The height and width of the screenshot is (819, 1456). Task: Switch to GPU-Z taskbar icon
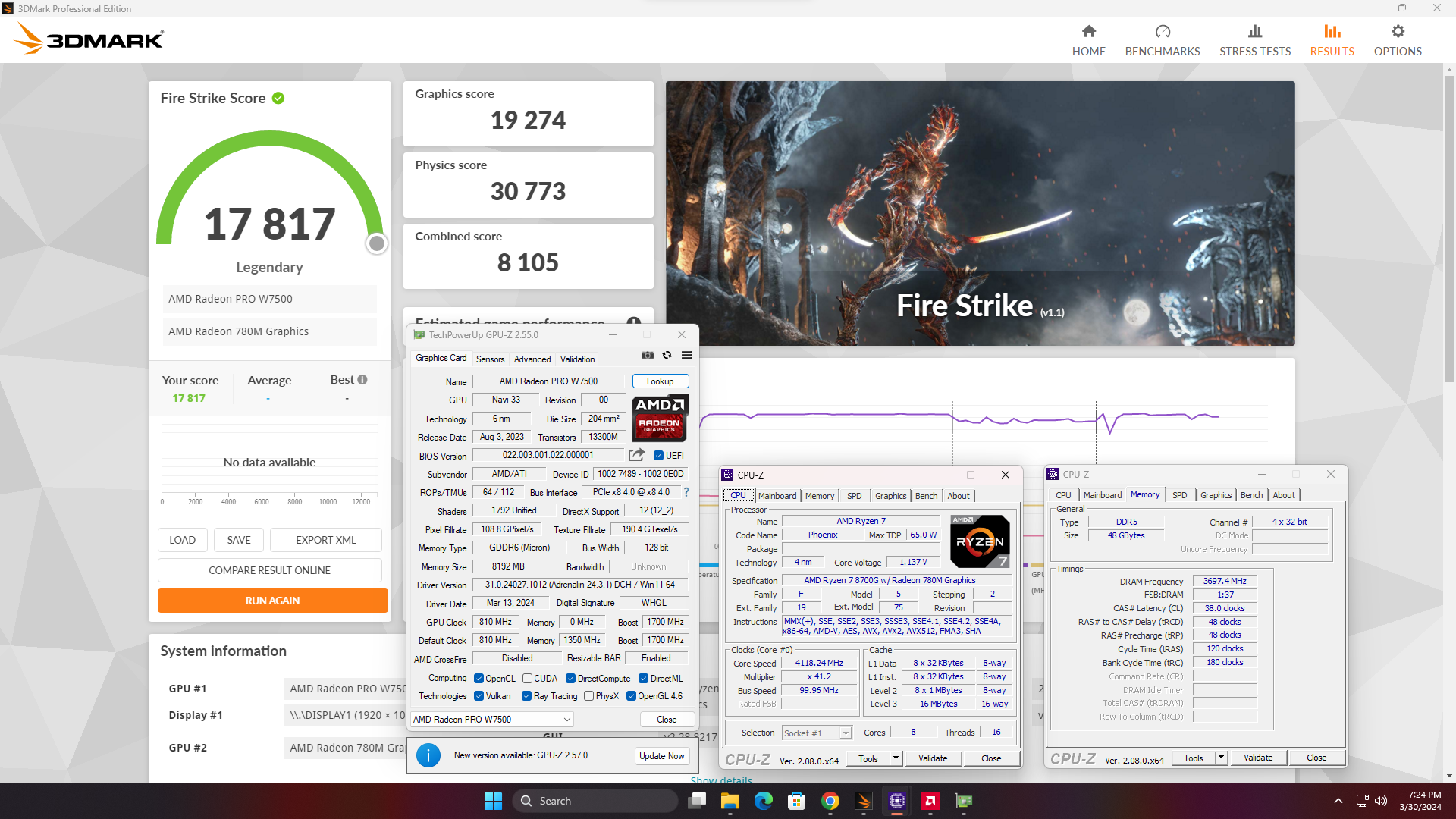963,801
